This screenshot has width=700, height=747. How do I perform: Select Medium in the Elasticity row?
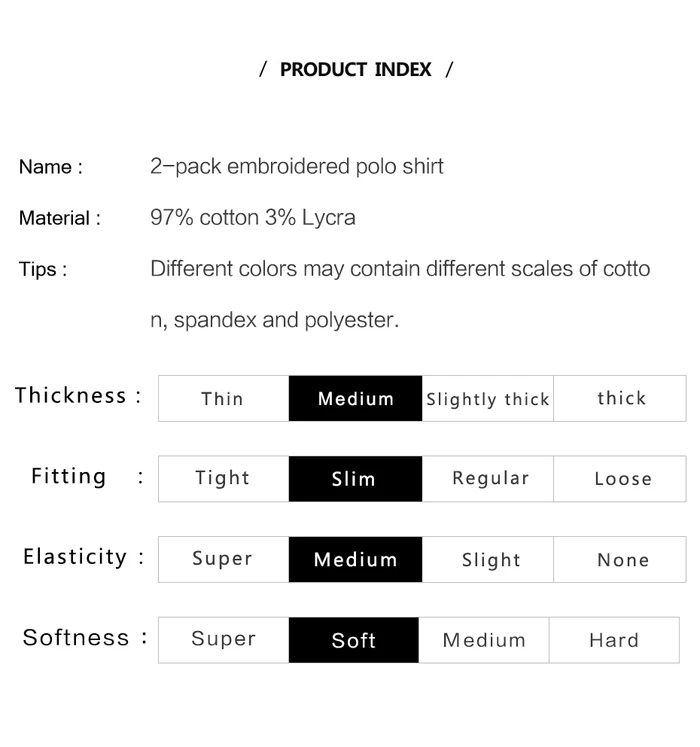[x=355, y=559]
